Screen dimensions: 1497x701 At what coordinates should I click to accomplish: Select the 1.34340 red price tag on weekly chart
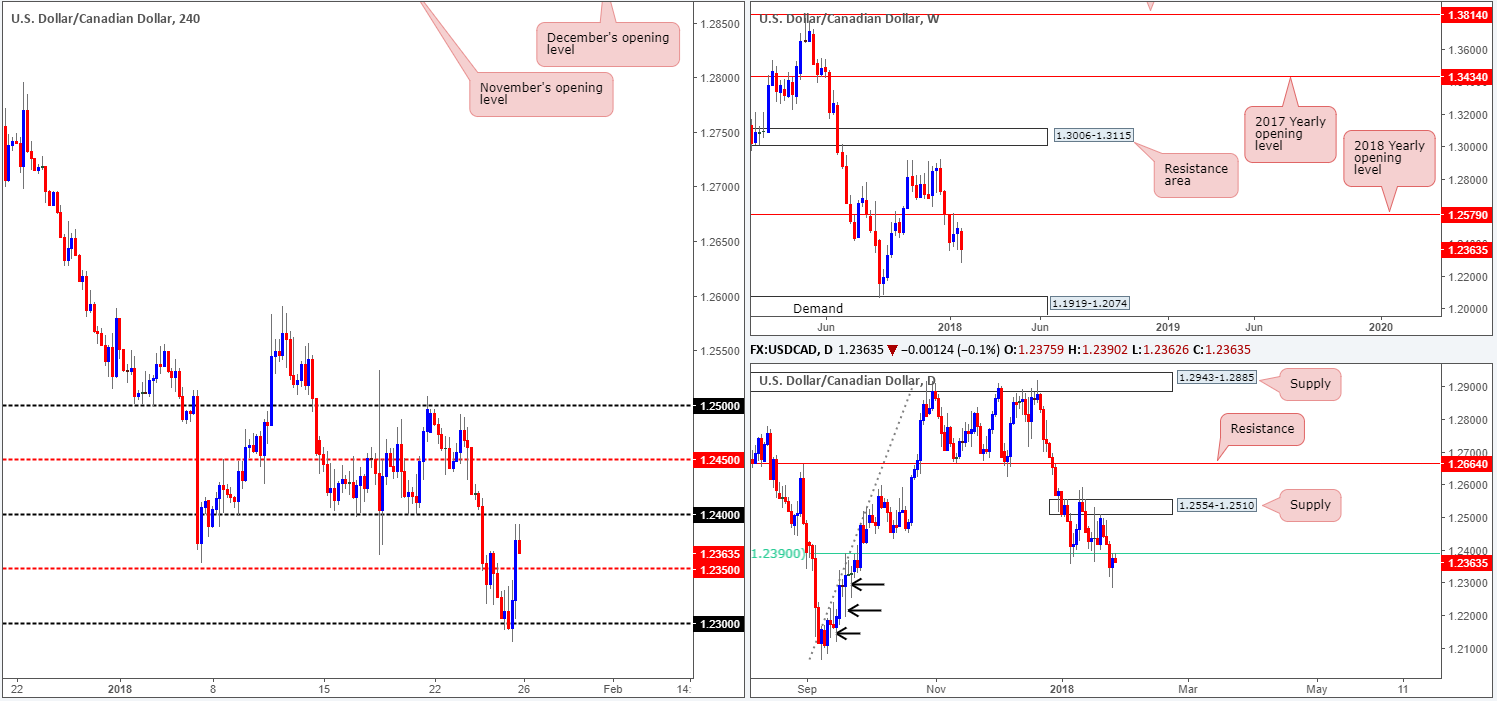[x=1467, y=76]
